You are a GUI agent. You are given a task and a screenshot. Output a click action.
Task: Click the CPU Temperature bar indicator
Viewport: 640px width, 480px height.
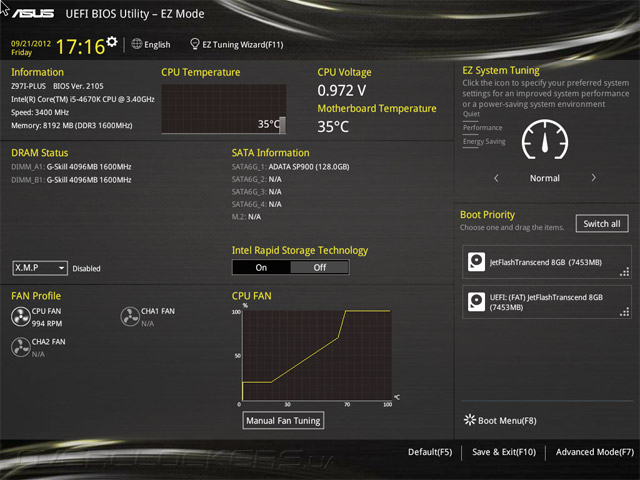point(282,124)
